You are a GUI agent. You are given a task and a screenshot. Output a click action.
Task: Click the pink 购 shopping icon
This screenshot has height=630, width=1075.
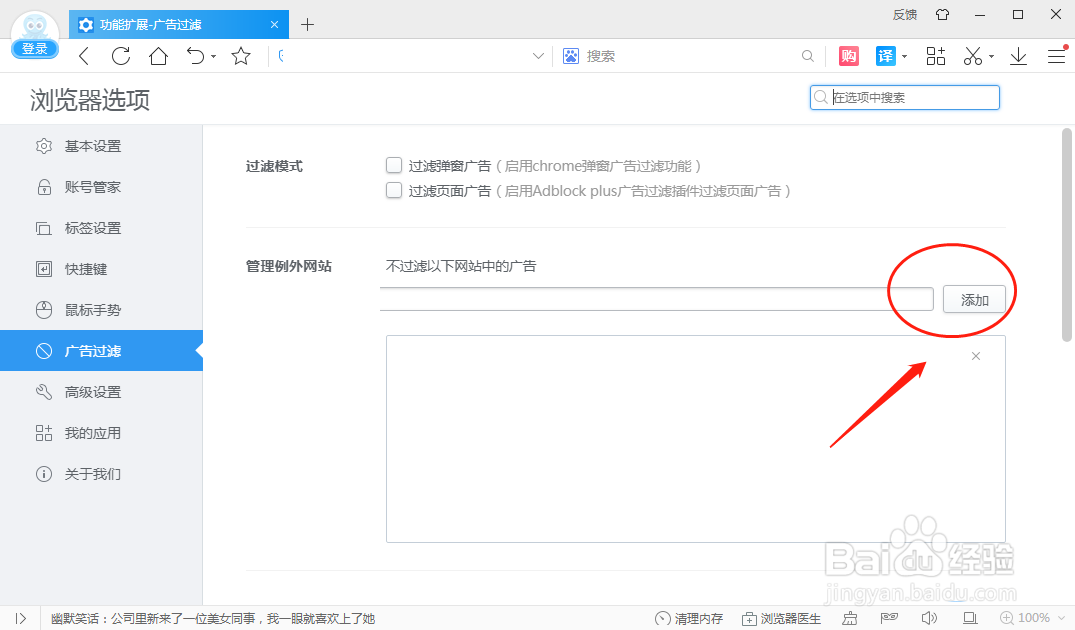point(848,55)
